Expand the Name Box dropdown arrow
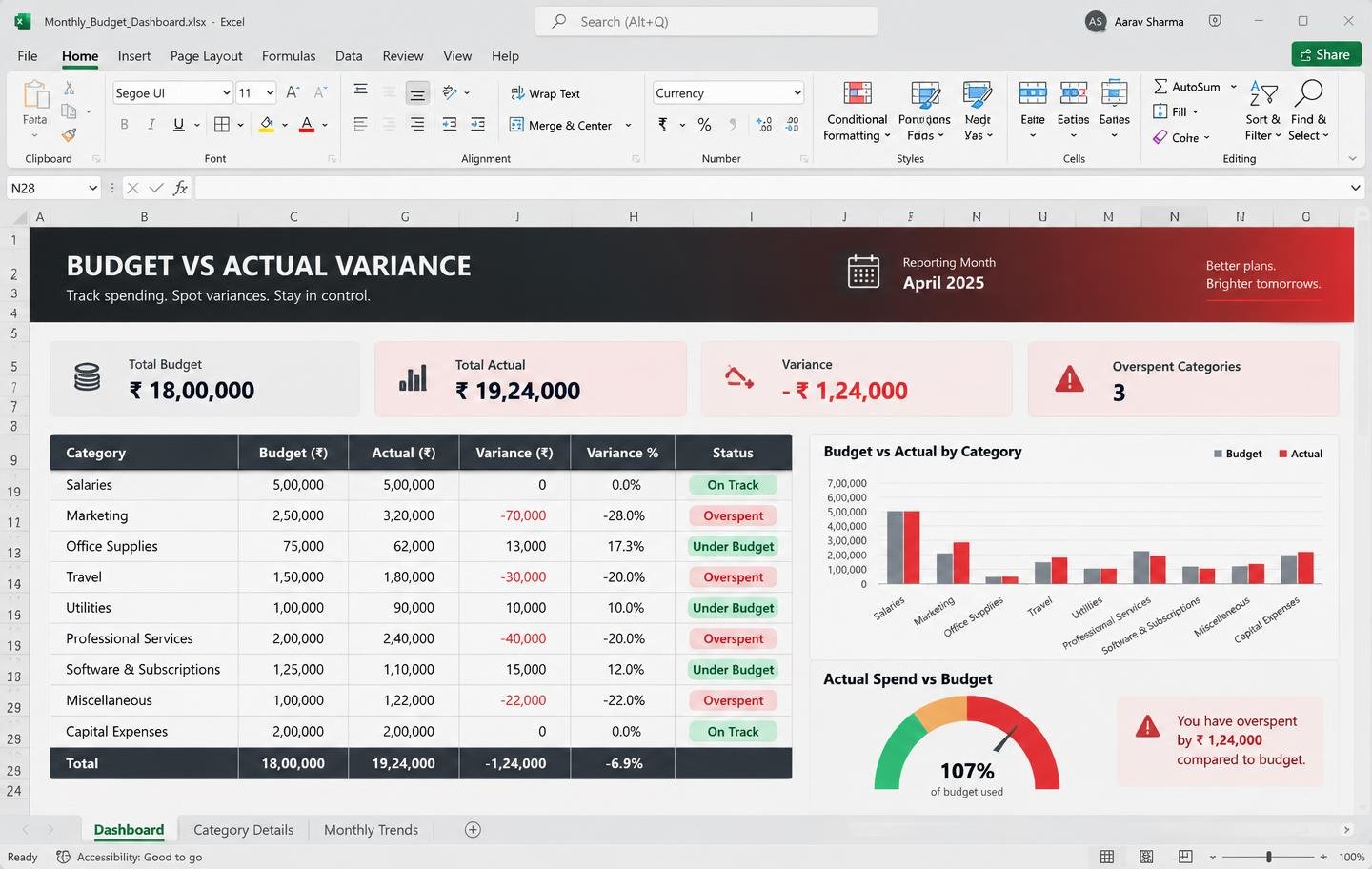1372x869 pixels. pos(92,188)
